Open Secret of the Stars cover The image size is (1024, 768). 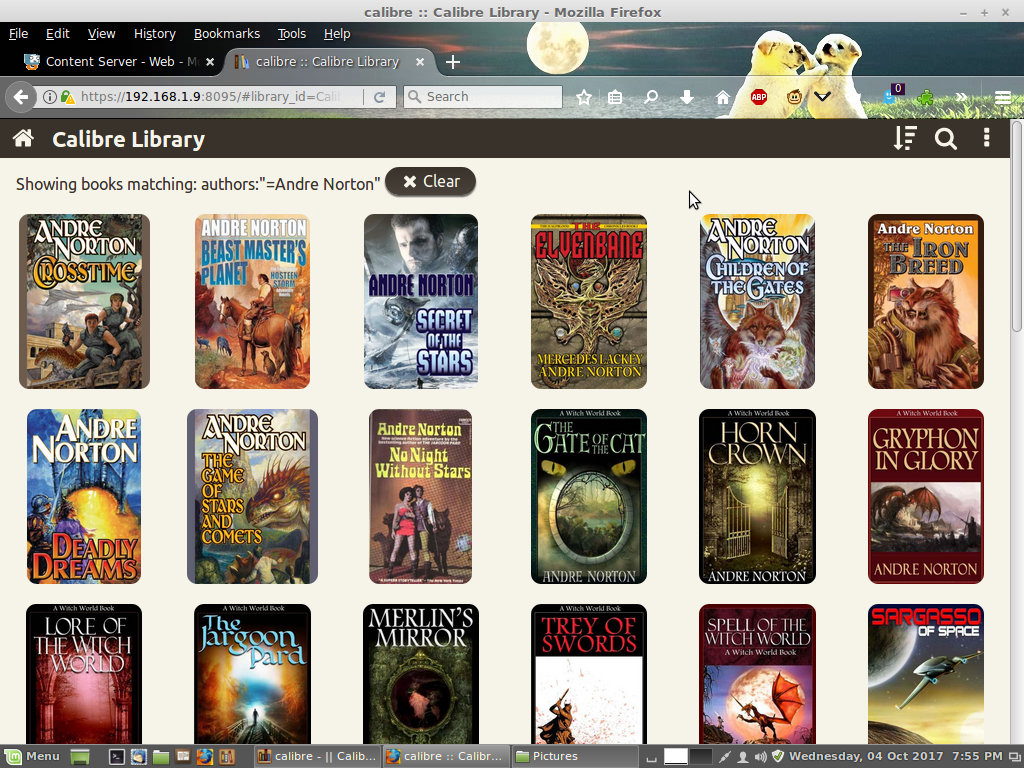click(421, 302)
